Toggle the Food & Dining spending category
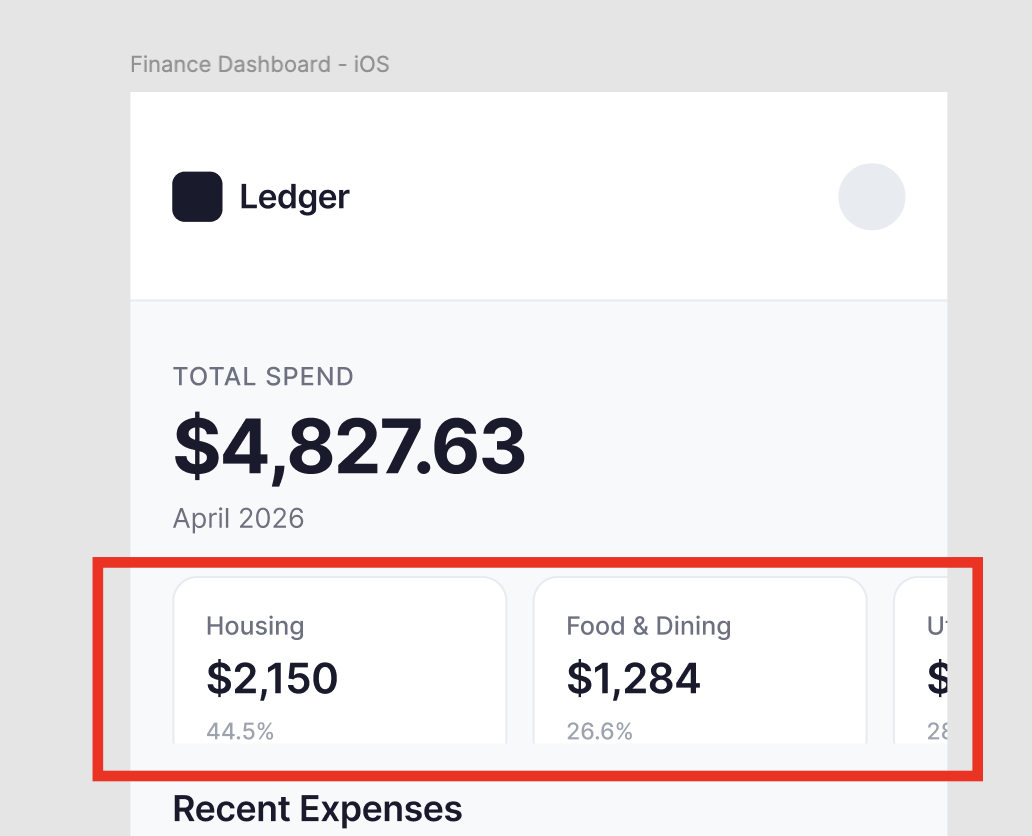1032x836 pixels. (700, 662)
